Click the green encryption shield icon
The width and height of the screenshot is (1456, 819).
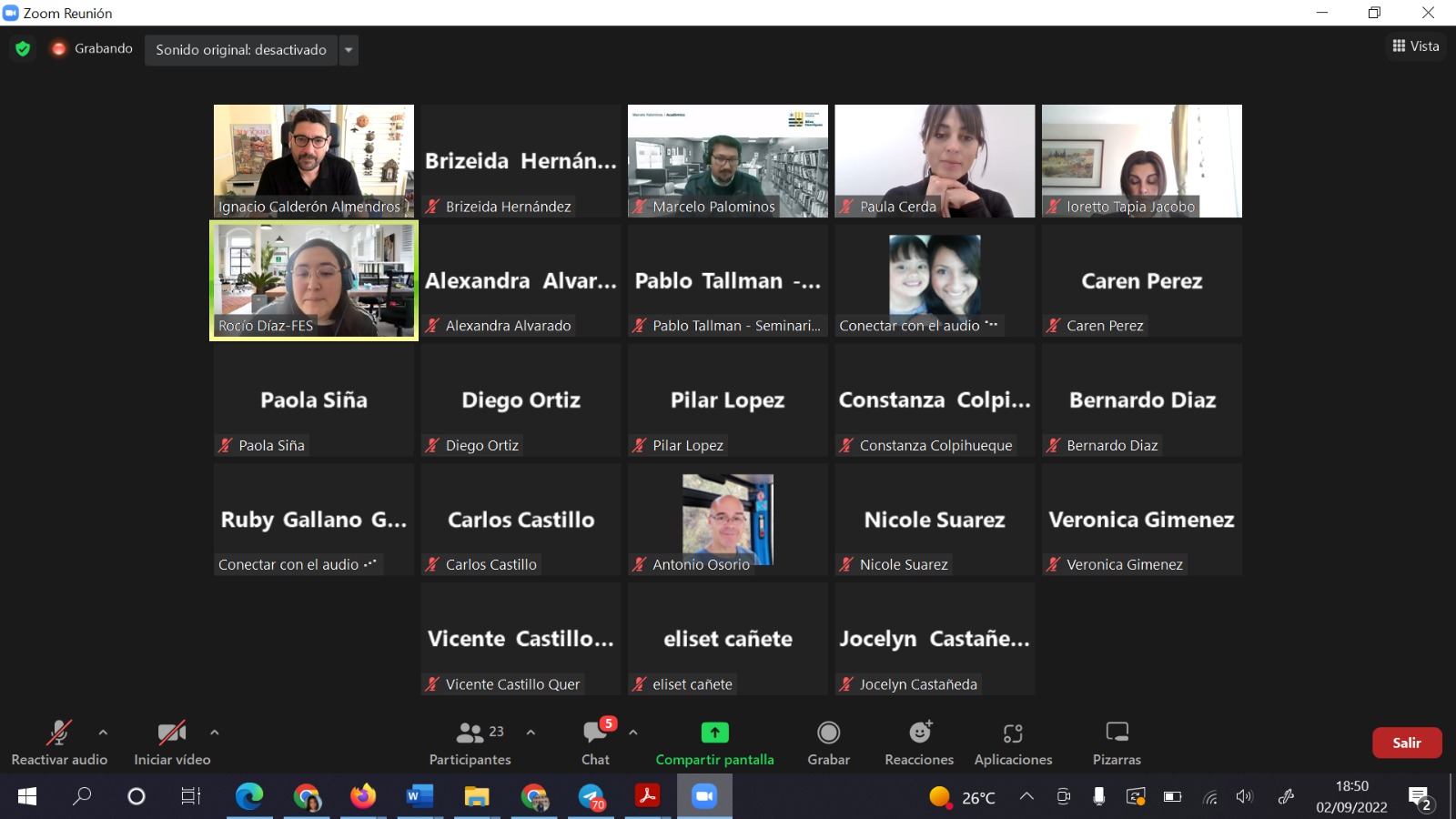pos(23,49)
